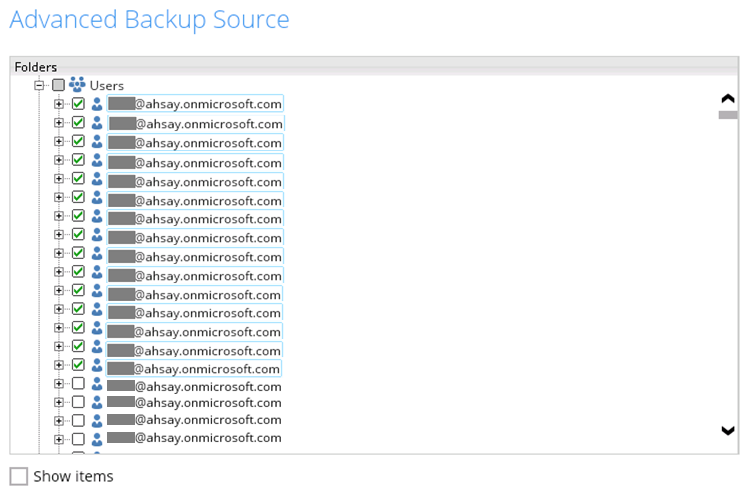Click the last checked user's person icon
This screenshot has width=750, height=495.
click(97, 366)
